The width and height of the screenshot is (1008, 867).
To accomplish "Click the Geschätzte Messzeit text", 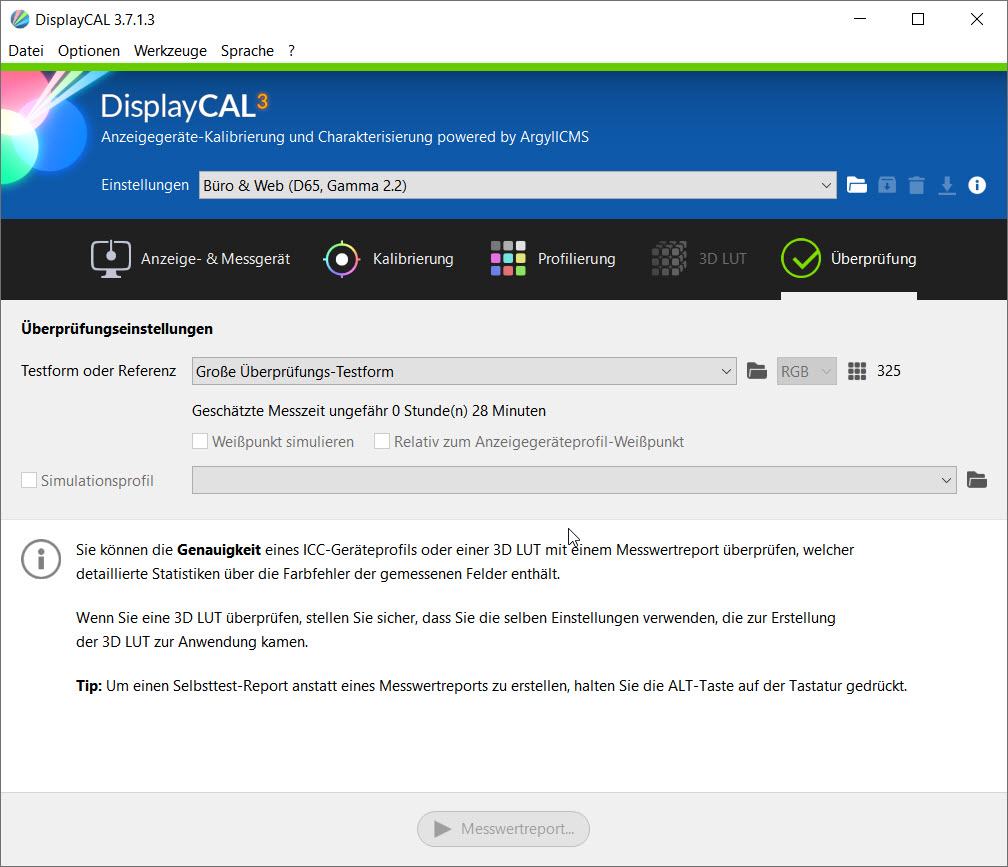I will coord(369,411).
